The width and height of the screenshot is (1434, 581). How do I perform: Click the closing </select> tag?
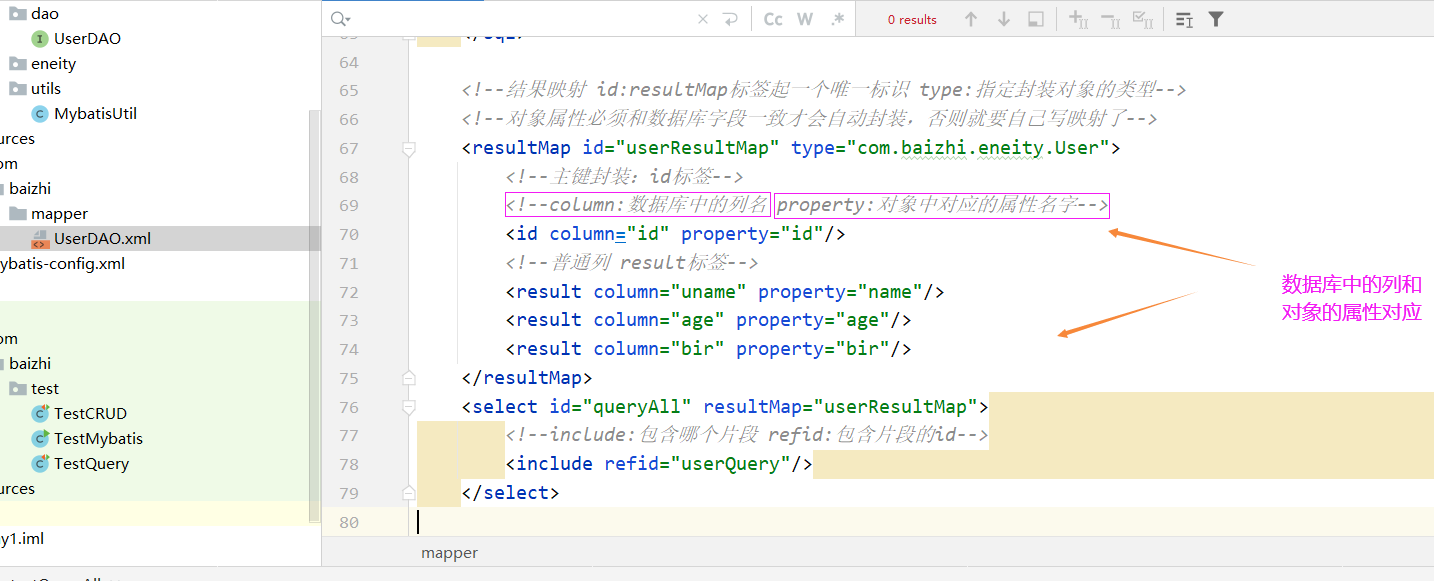510,493
